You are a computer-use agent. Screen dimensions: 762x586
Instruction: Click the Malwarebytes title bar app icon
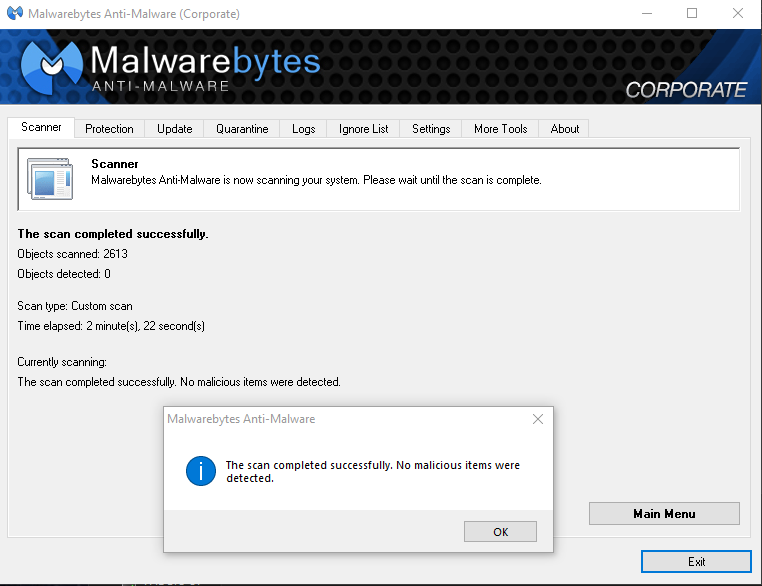pos(15,13)
